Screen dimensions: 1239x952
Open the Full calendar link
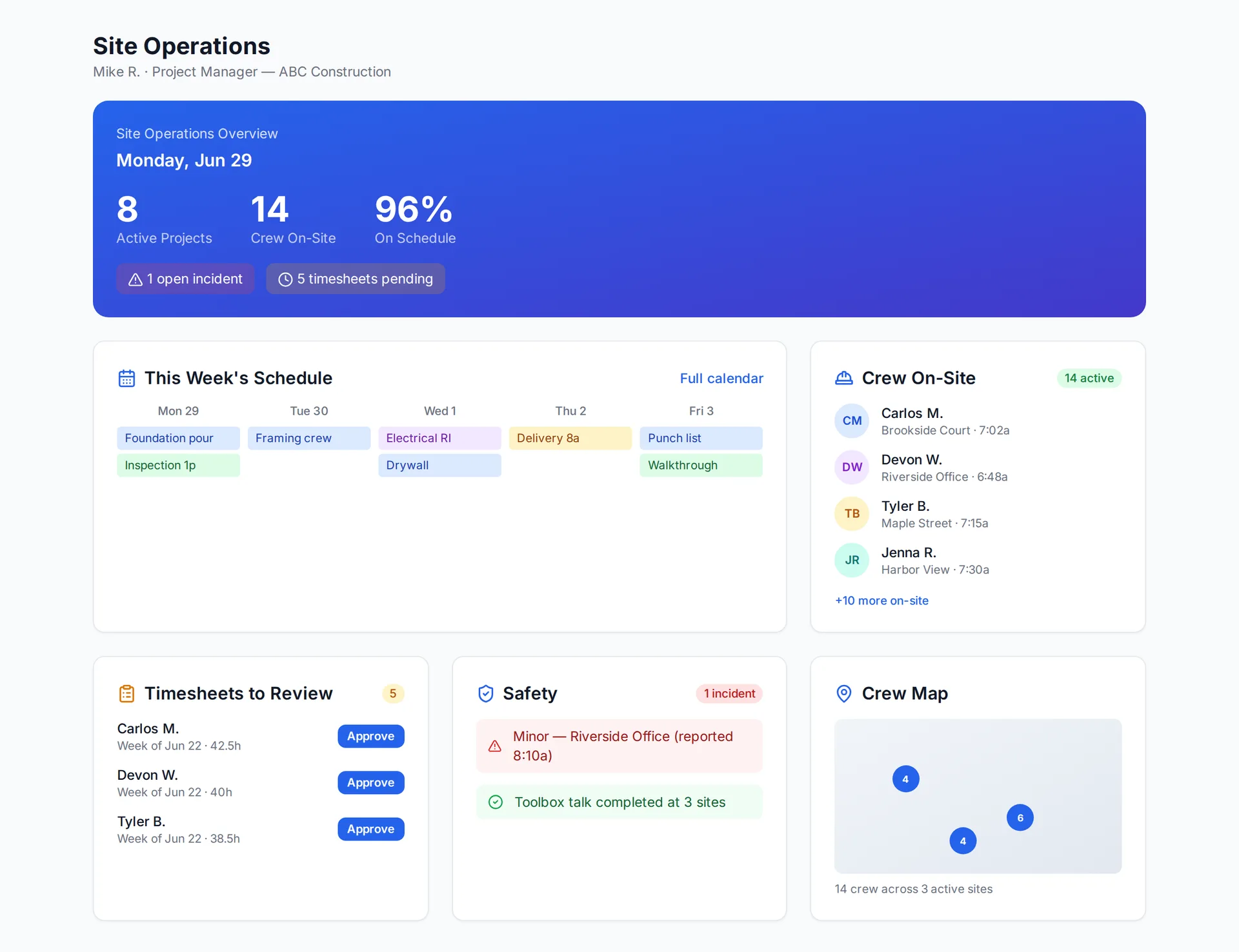pos(721,379)
